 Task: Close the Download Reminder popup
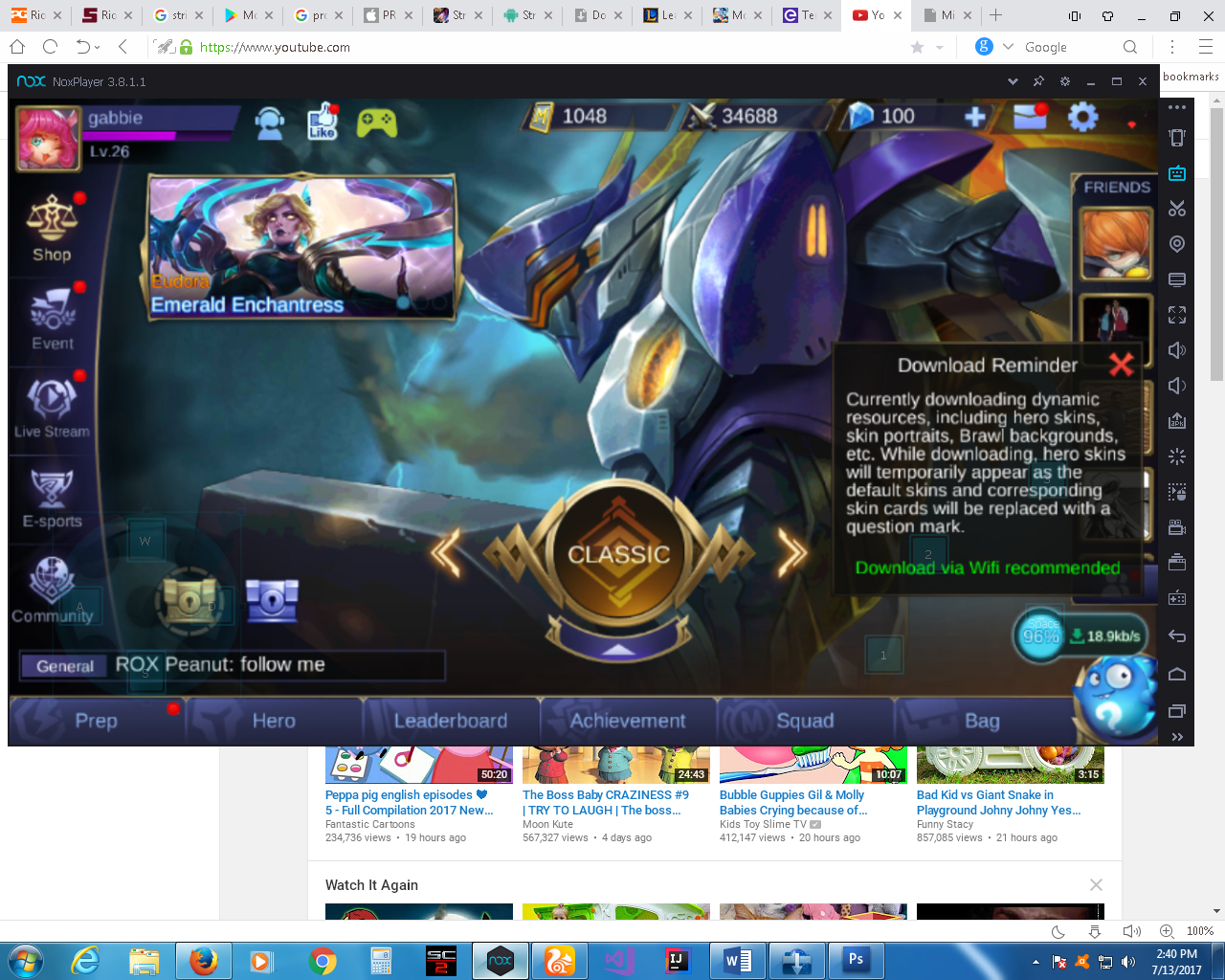1121,365
